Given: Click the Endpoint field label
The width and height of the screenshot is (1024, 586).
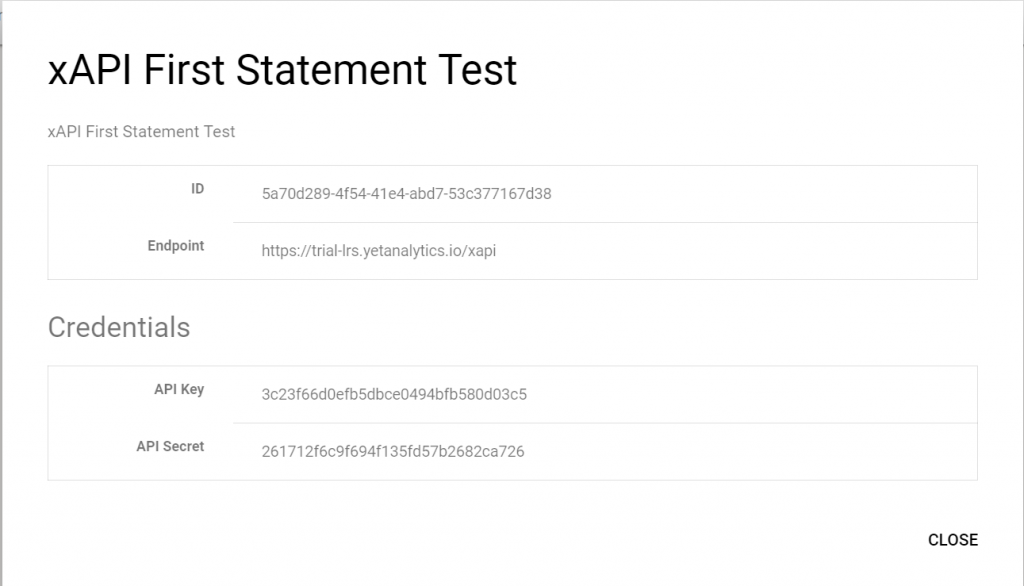Looking at the screenshot, I should pyautogui.click(x=176, y=245).
